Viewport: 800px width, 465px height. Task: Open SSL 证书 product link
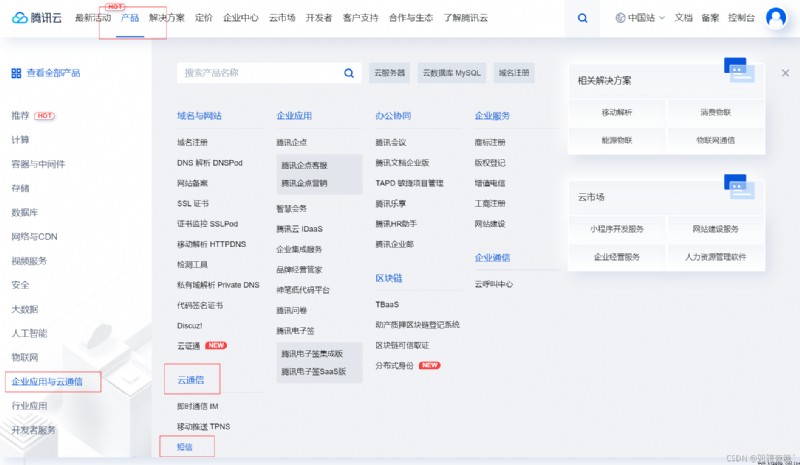(x=193, y=204)
